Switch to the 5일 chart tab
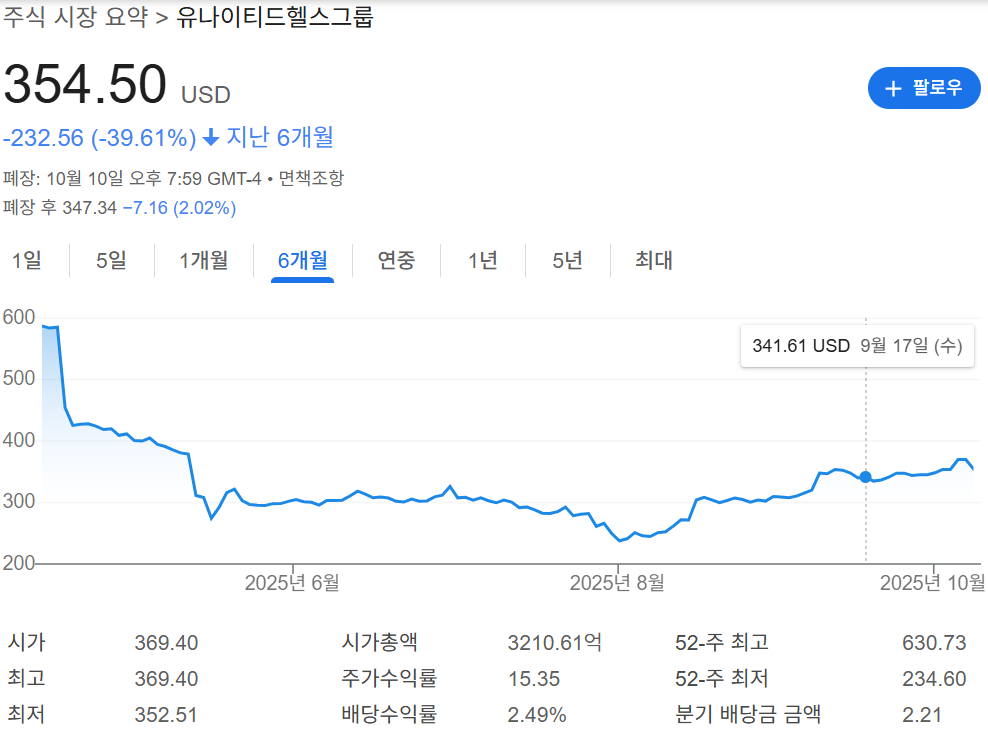Image resolution: width=988 pixels, height=735 pixels. (110, 260)
